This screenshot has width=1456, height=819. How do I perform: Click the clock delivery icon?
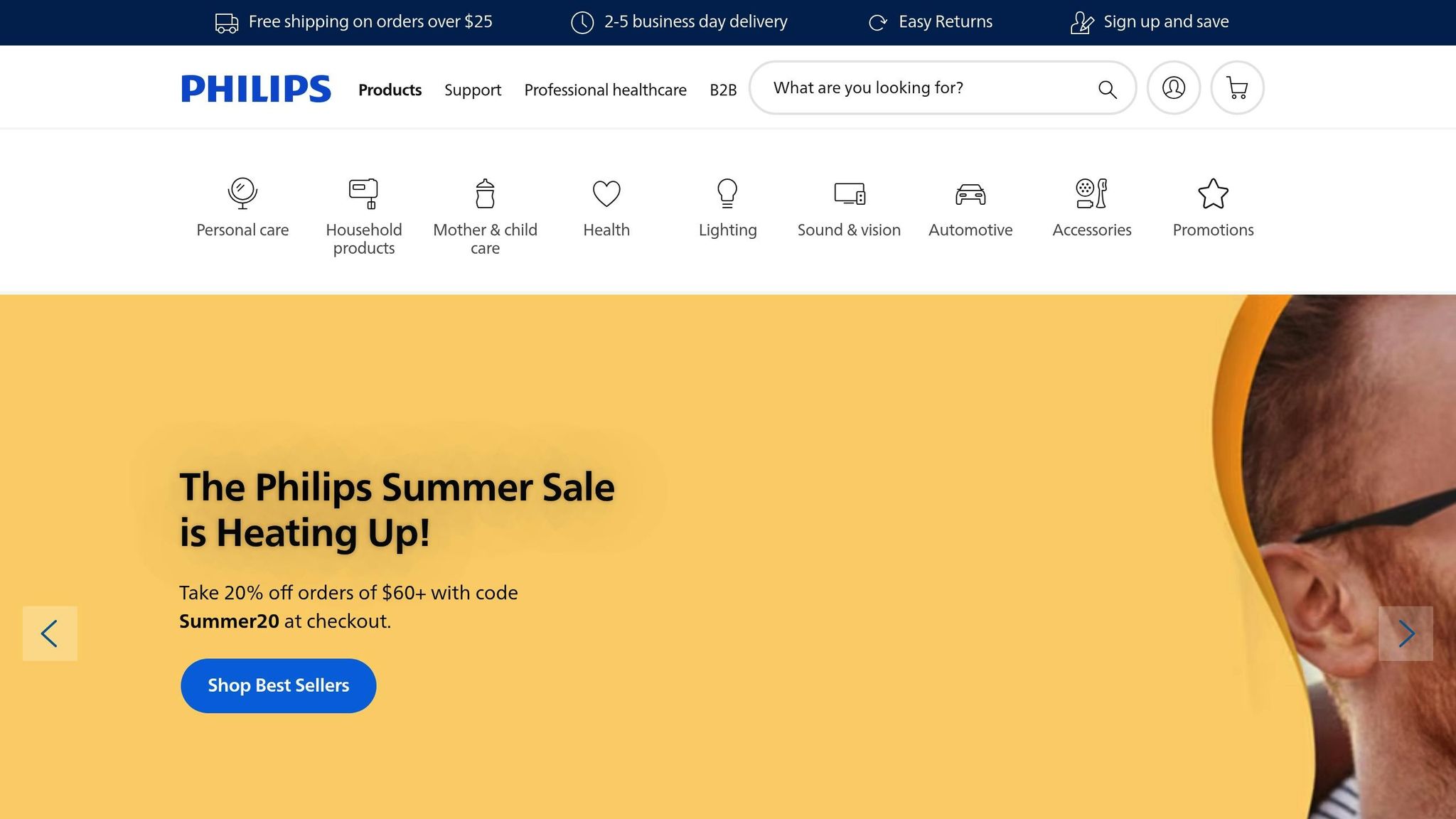click(582, 22)
